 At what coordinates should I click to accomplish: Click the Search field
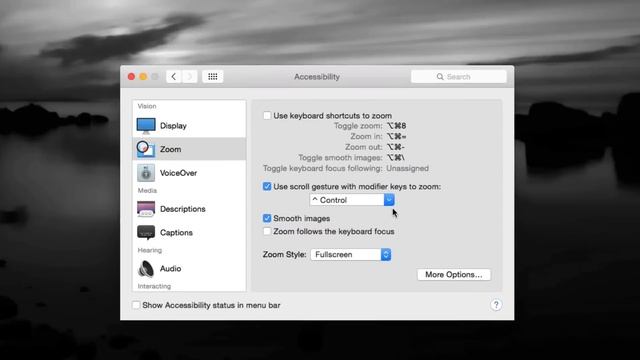(x=459, y=77)
